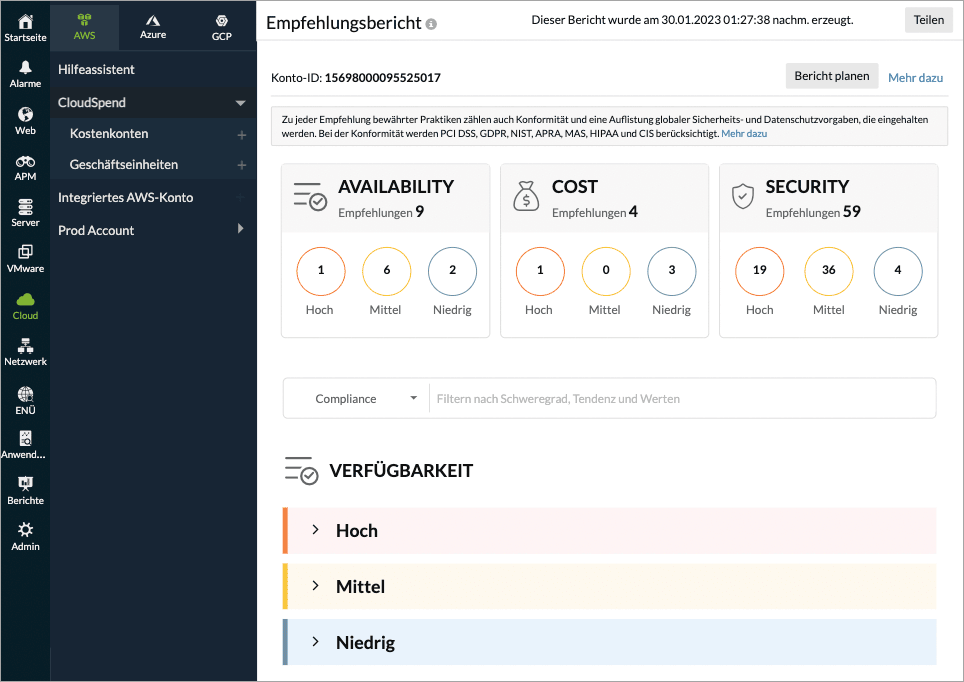
Task: Select the Alarme bell icon
Action: tap(25, 68)
